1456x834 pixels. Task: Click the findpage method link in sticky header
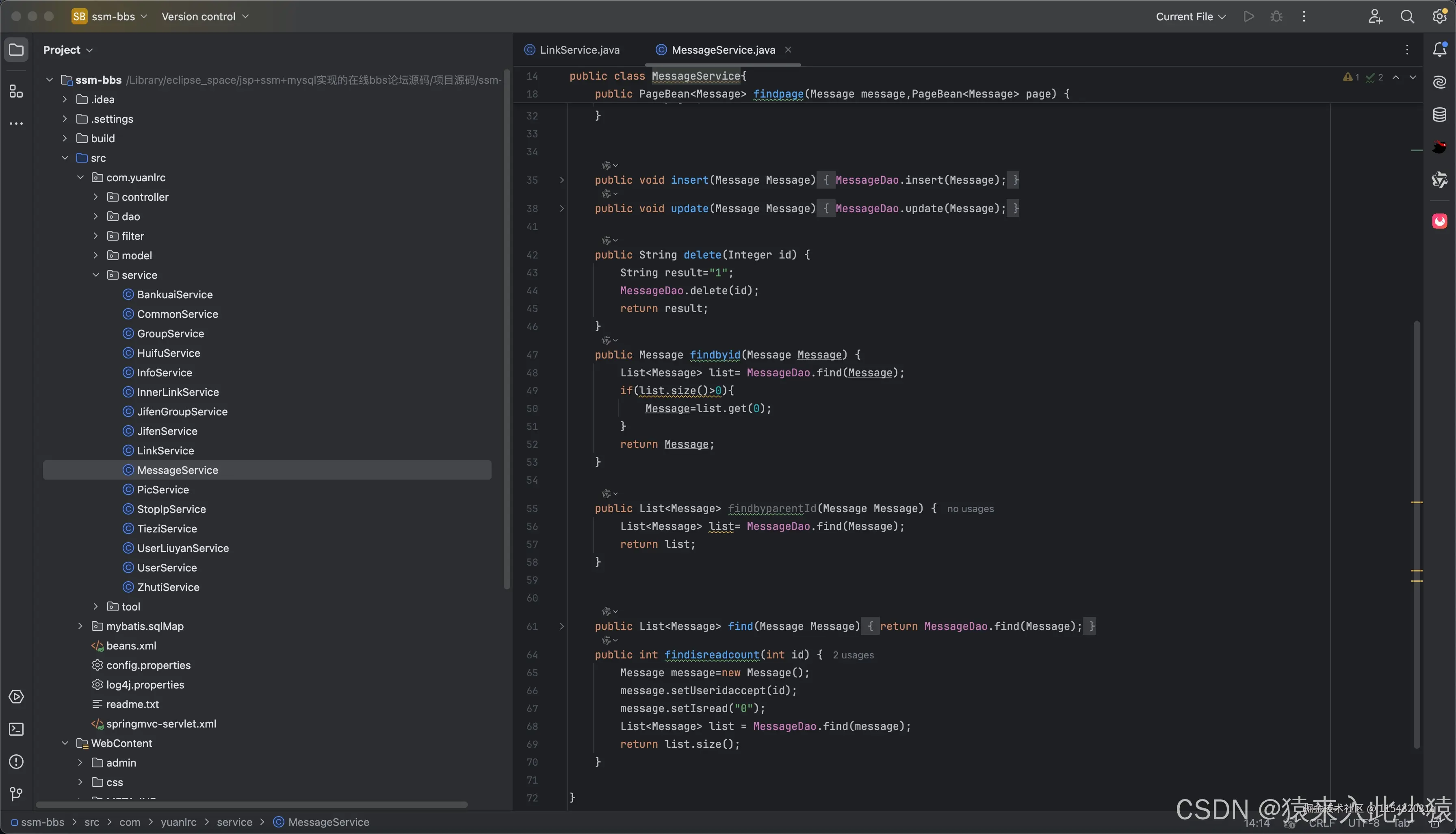[x=778, y=94]
